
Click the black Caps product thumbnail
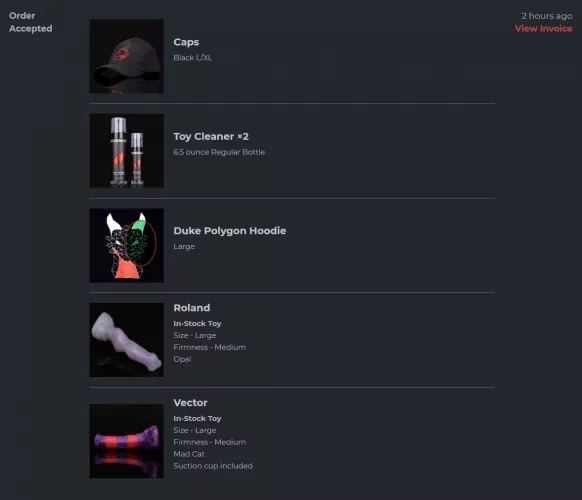coord(127,56)
